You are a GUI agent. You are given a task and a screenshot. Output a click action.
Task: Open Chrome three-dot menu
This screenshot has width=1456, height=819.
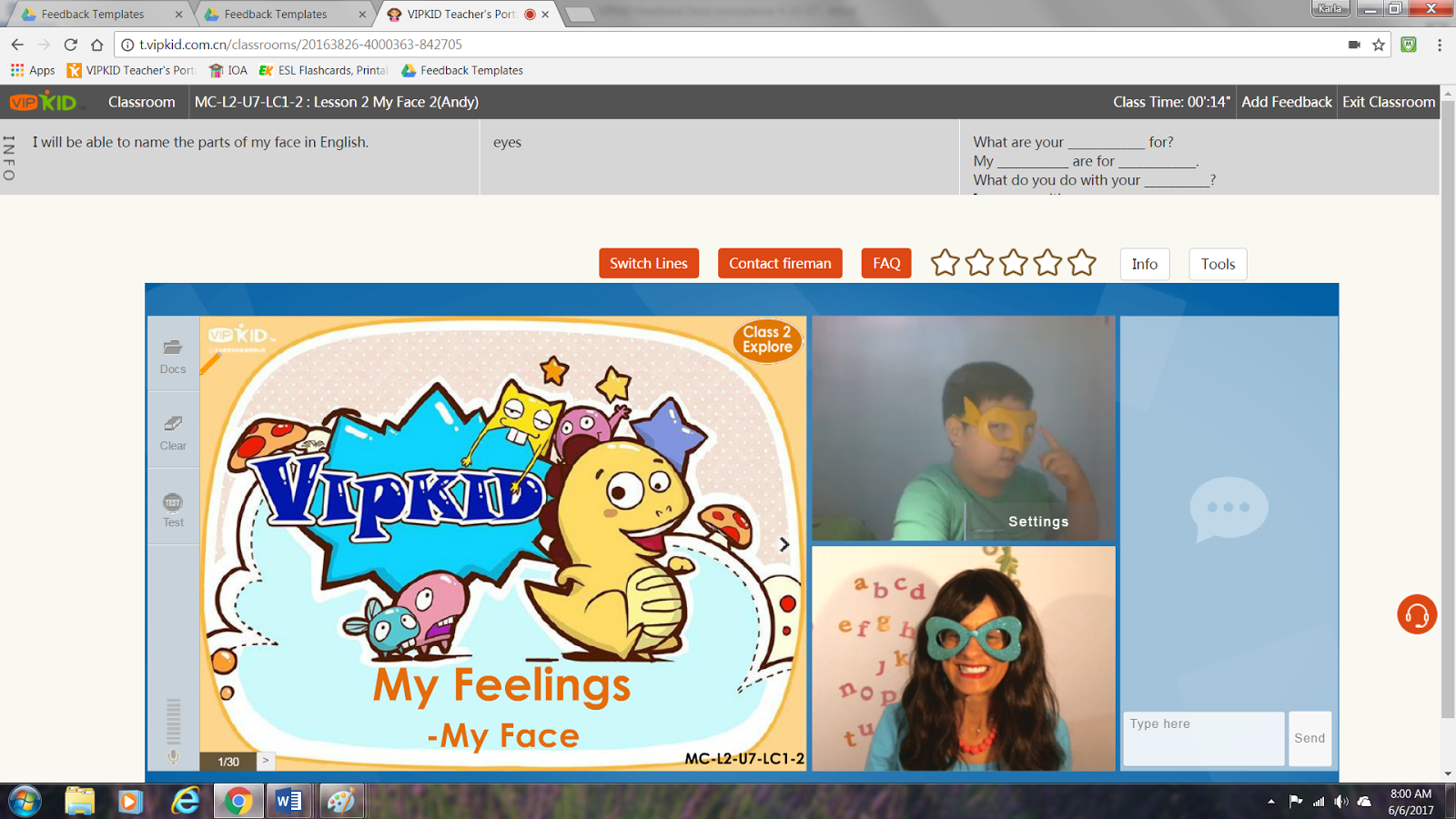(1439, 44)
